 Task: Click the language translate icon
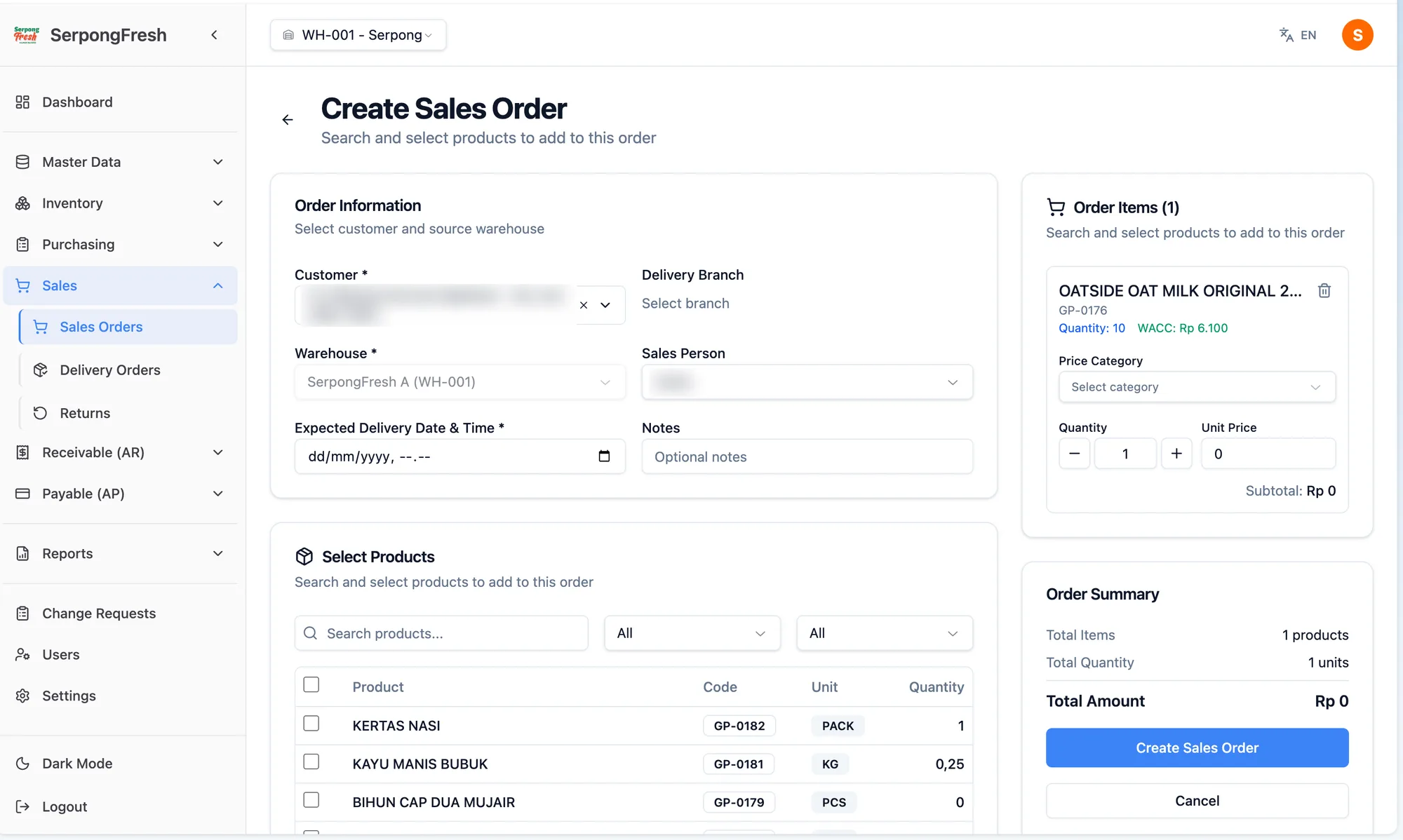pos(1286,35)
